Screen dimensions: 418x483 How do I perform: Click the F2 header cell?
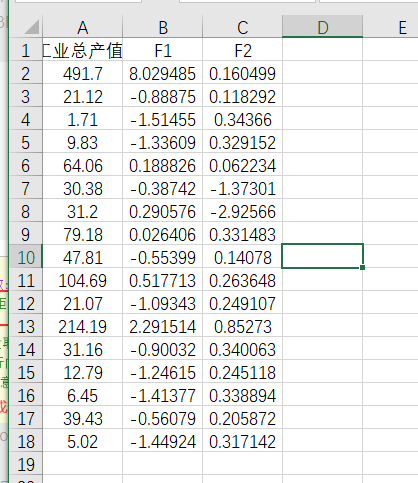(243, 50)
